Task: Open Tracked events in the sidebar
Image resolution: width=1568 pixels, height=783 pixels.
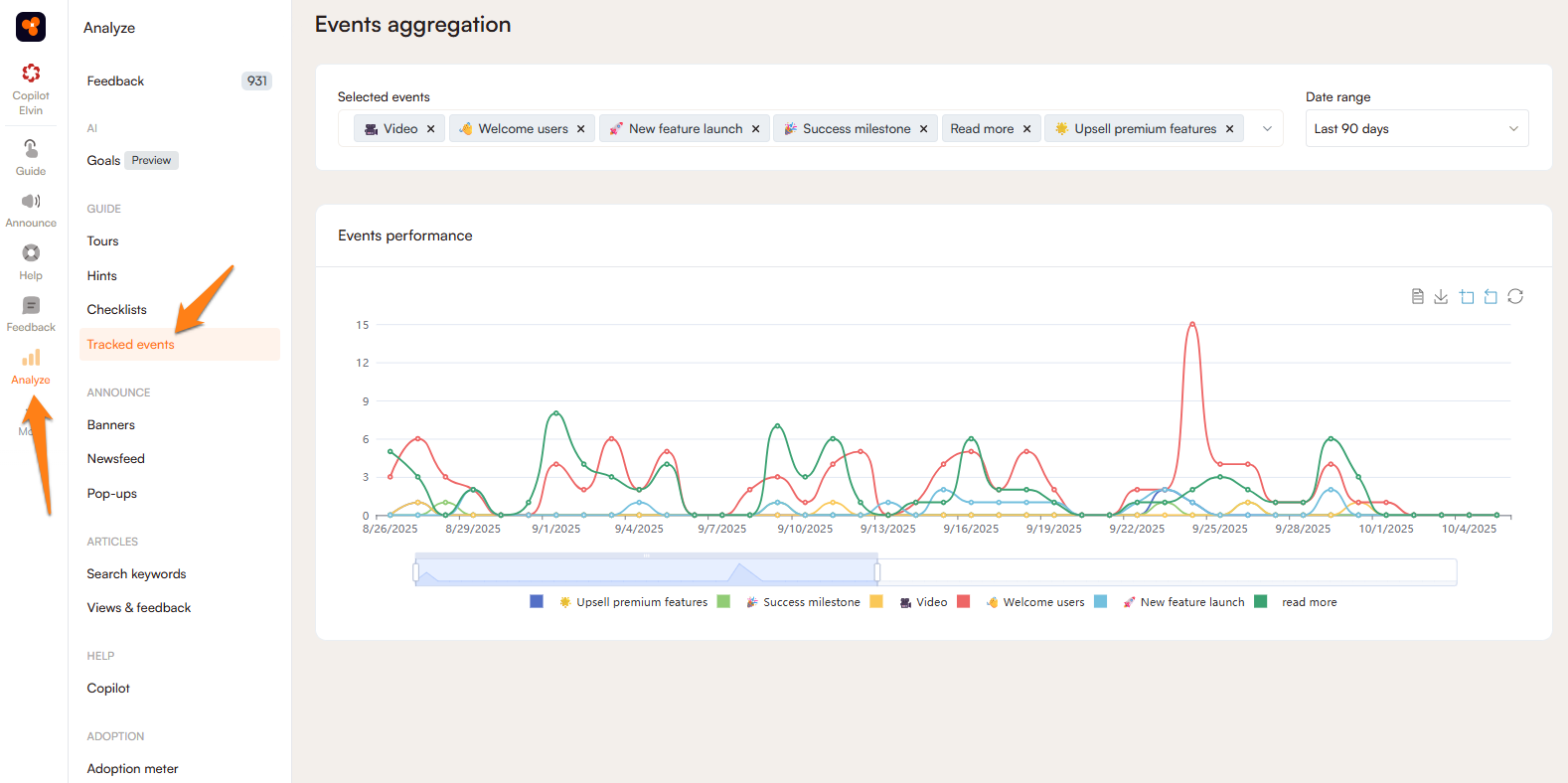Action: (x=130, y=345)
